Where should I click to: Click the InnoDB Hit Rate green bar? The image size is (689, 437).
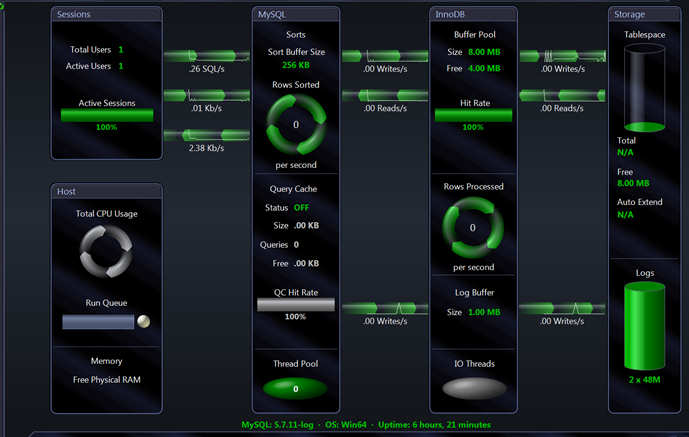point(473,116)
